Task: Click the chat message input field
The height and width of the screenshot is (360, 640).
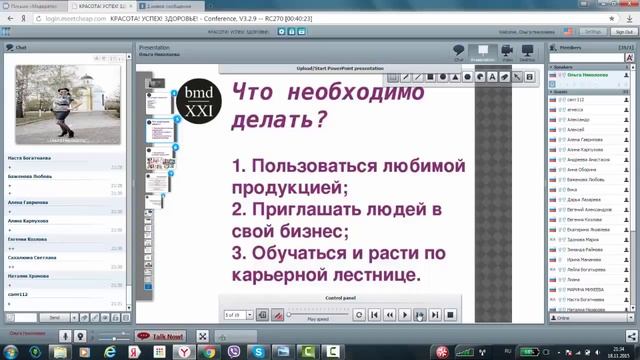Action: click(x=25, y=318)
